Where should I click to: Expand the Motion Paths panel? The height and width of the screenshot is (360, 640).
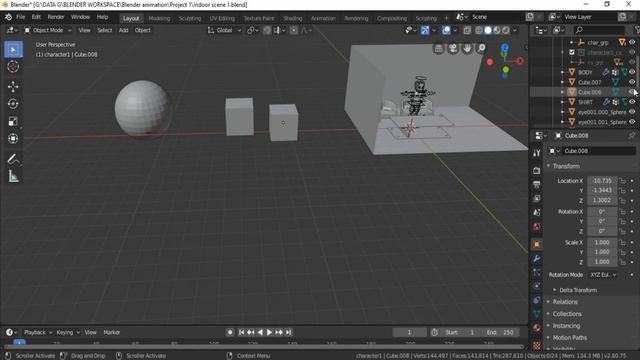[569, 338]
